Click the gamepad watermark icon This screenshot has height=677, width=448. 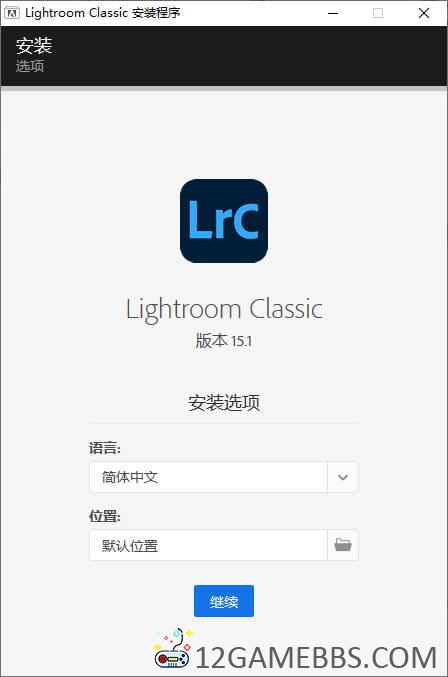coord(173,649)
